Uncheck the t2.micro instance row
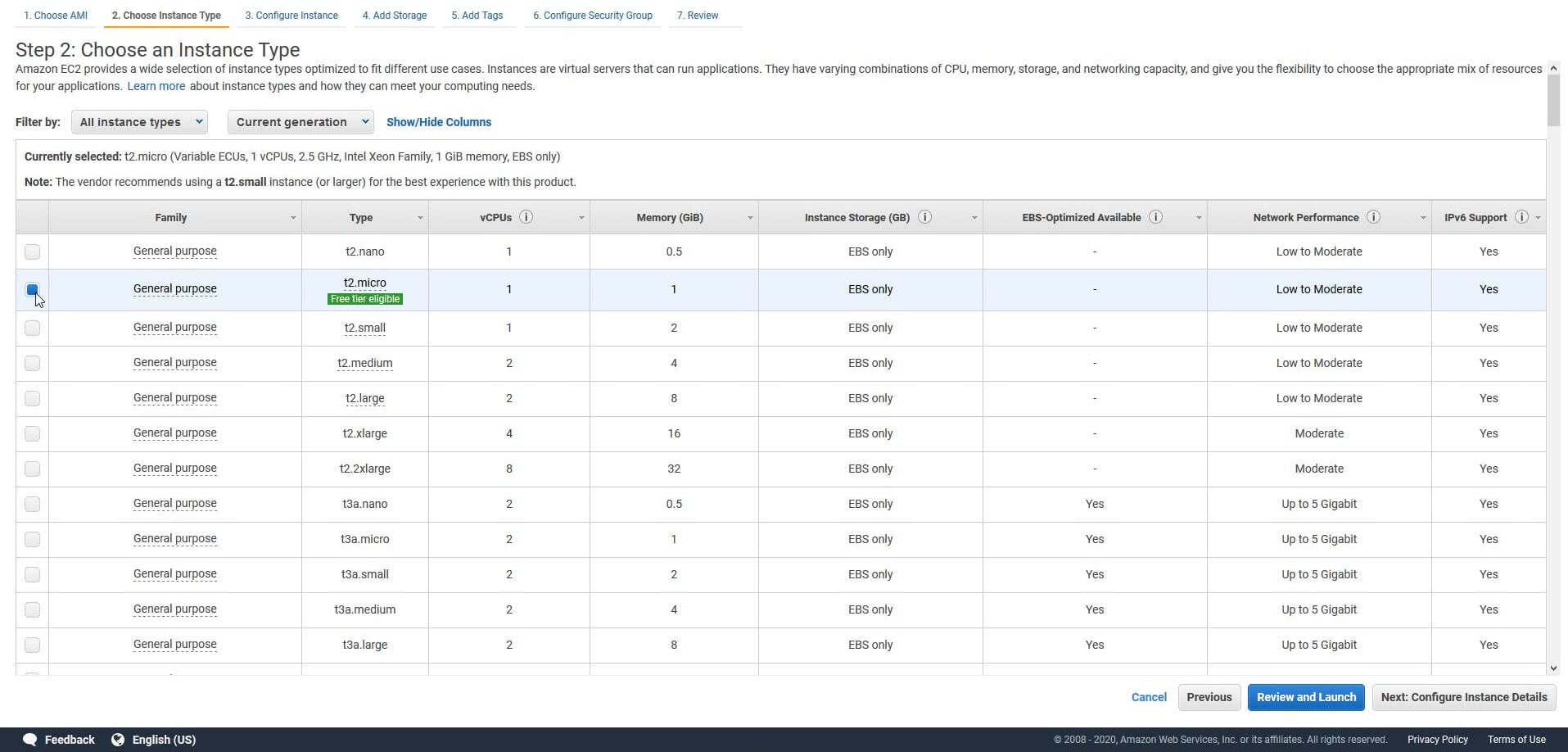 [32, 290]
